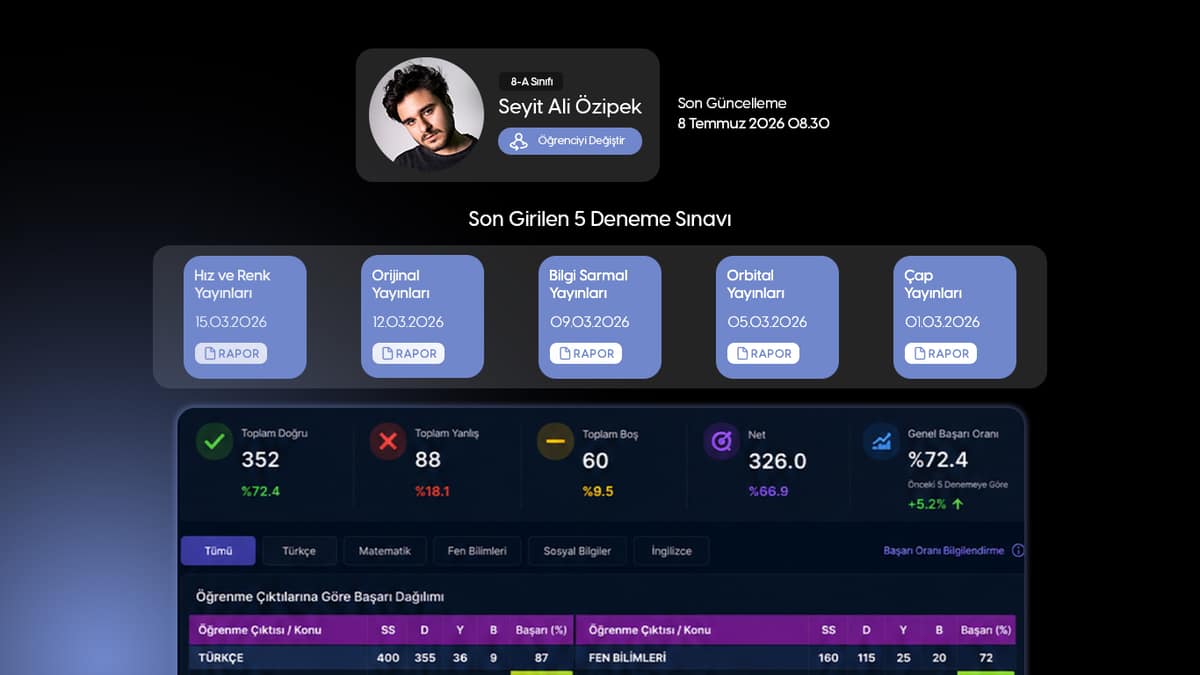Click the swap icon in Öğrenciyi Değiştir
Screen dimensions: 1200x675
pos(518,142)
